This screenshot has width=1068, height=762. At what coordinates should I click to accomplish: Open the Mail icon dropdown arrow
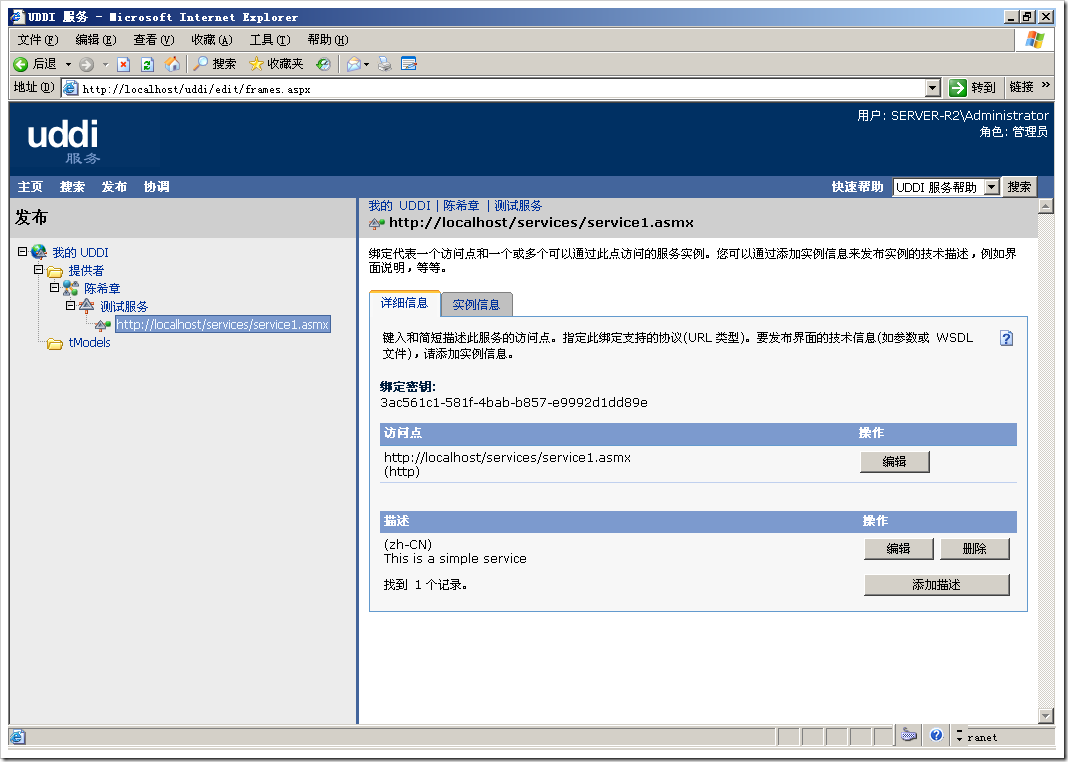[x=366, y=65]
